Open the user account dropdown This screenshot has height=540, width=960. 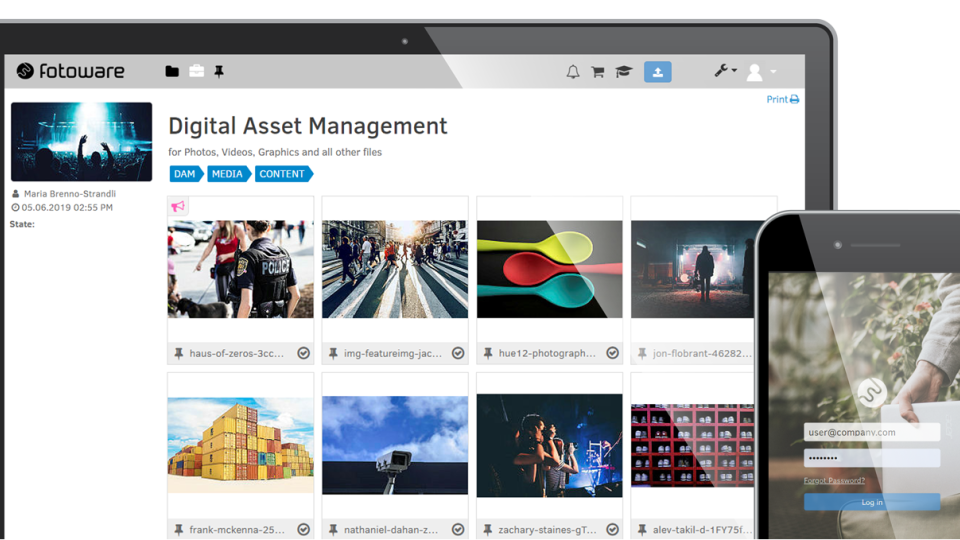pos(761,72)
